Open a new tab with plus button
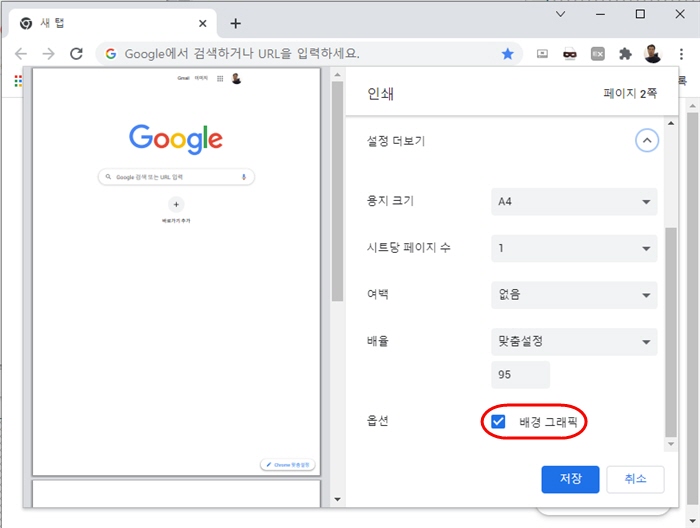 235,23
